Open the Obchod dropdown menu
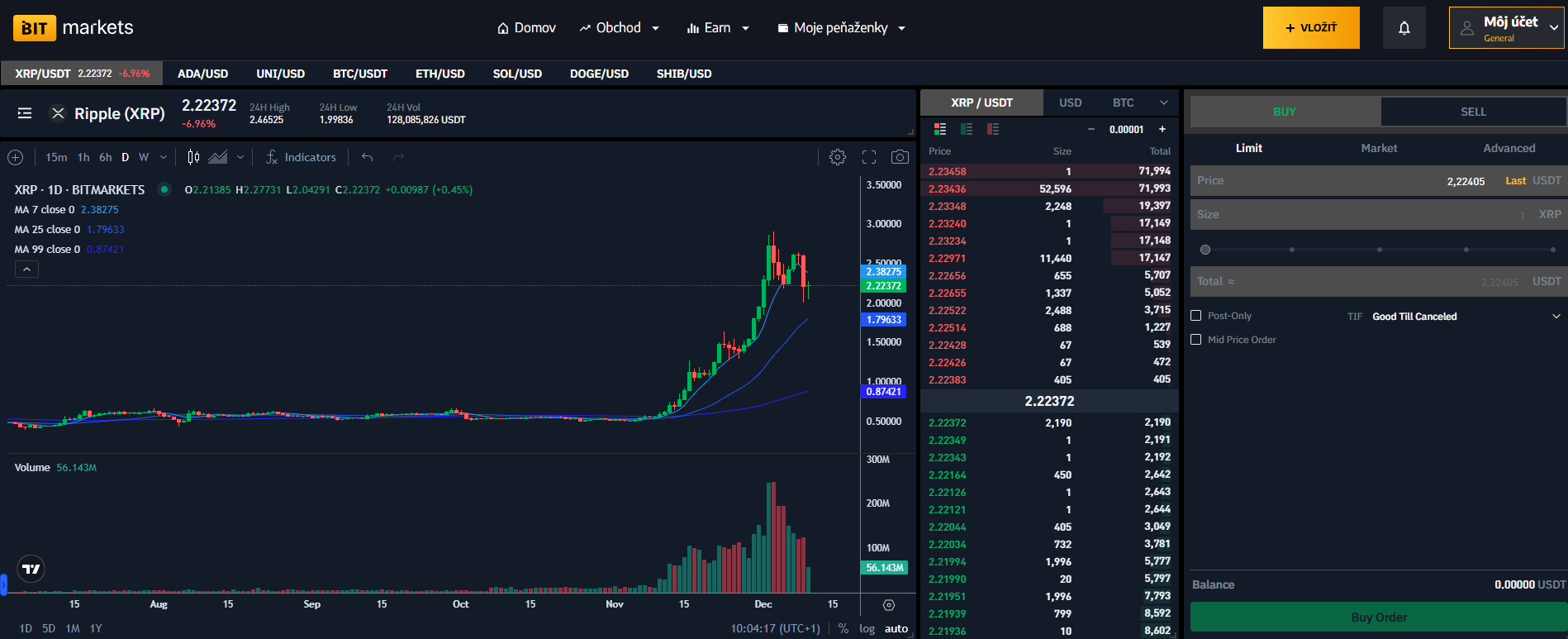 point(620,28)
